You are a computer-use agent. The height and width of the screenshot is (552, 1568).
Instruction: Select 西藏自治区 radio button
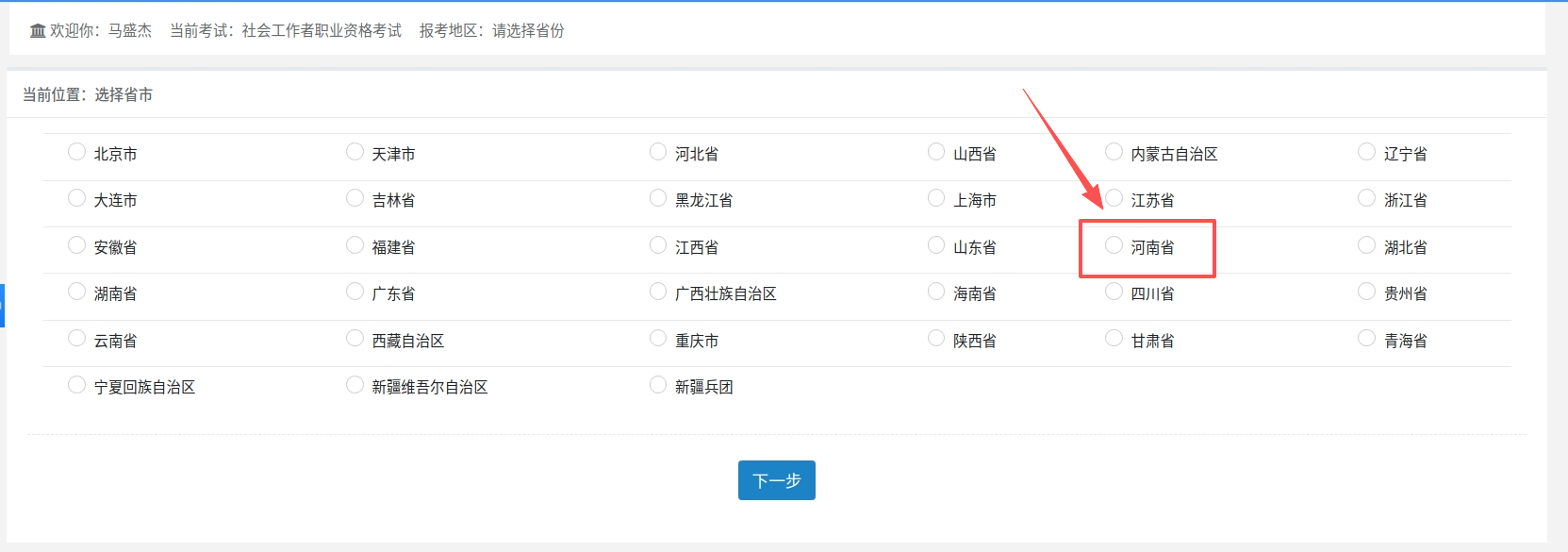(355, 338)
